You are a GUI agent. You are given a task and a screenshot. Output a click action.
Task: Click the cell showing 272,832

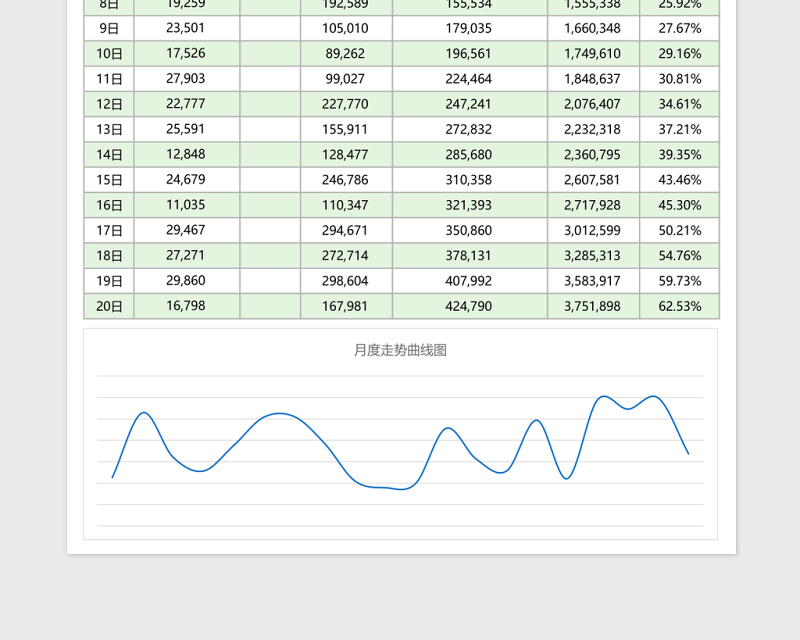(470, 129)
